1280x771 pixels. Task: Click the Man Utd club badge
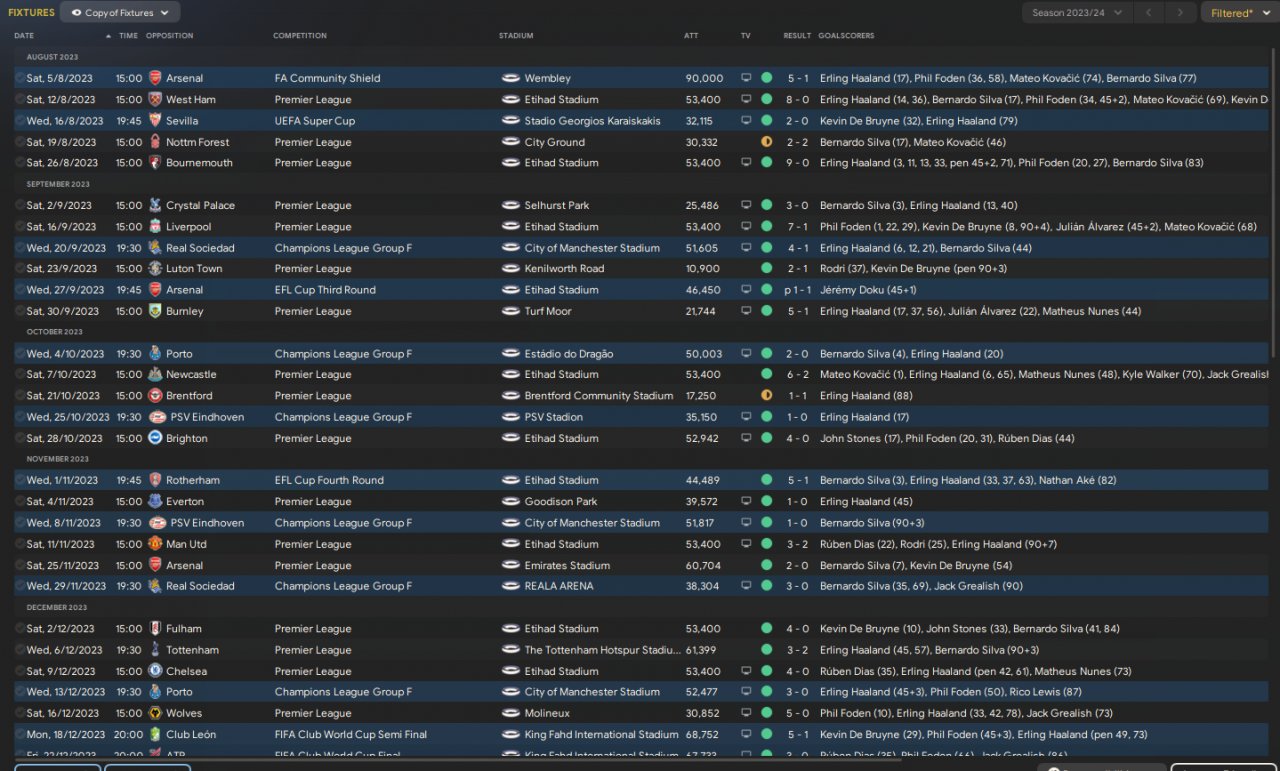[155, 544]
